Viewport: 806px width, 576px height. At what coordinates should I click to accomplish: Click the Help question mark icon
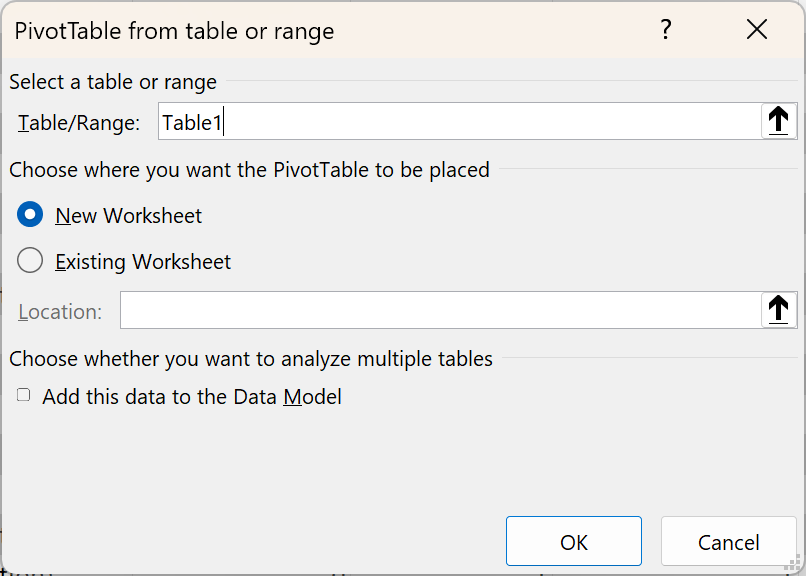[x=665, y=30]
